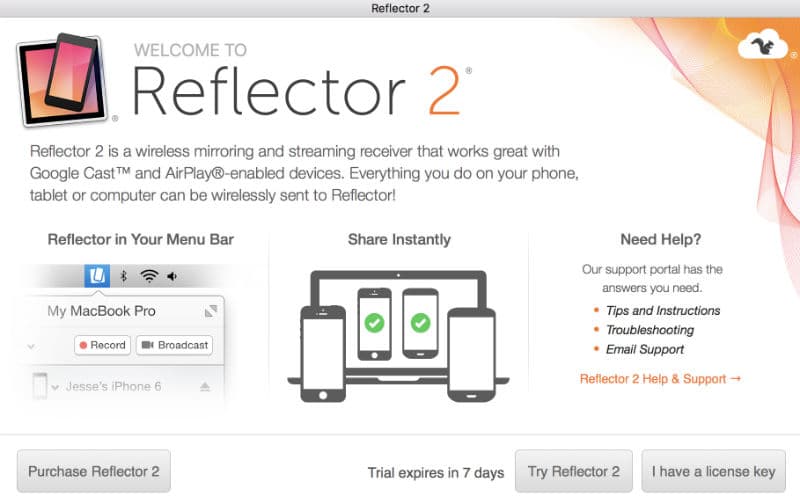Click the left green checkmark phone
This screenshot has width=800, height=504.
pos(374,323)
